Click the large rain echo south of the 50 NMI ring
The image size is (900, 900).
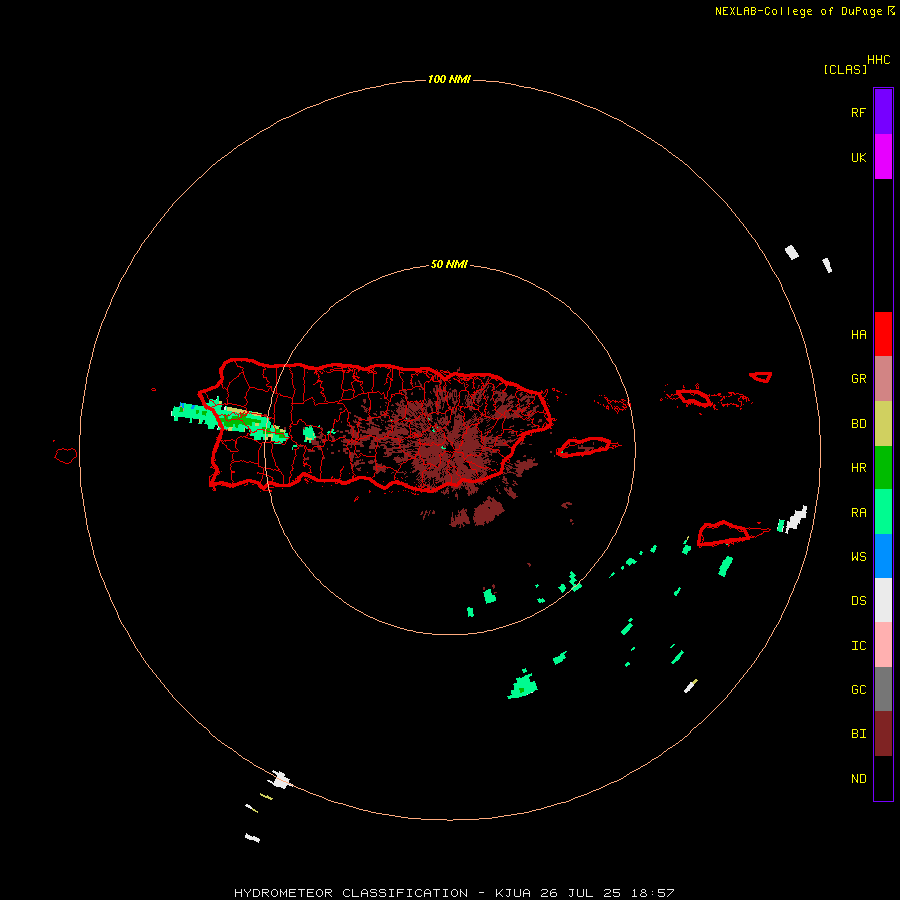(x=522, y=686)
